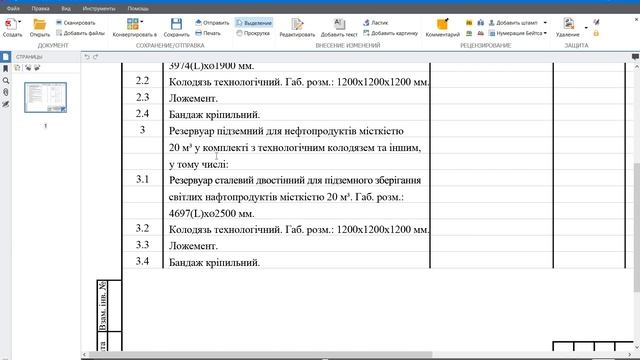
Task: Click the first icon in Страницы toolbar
Action: click(18, 68)
